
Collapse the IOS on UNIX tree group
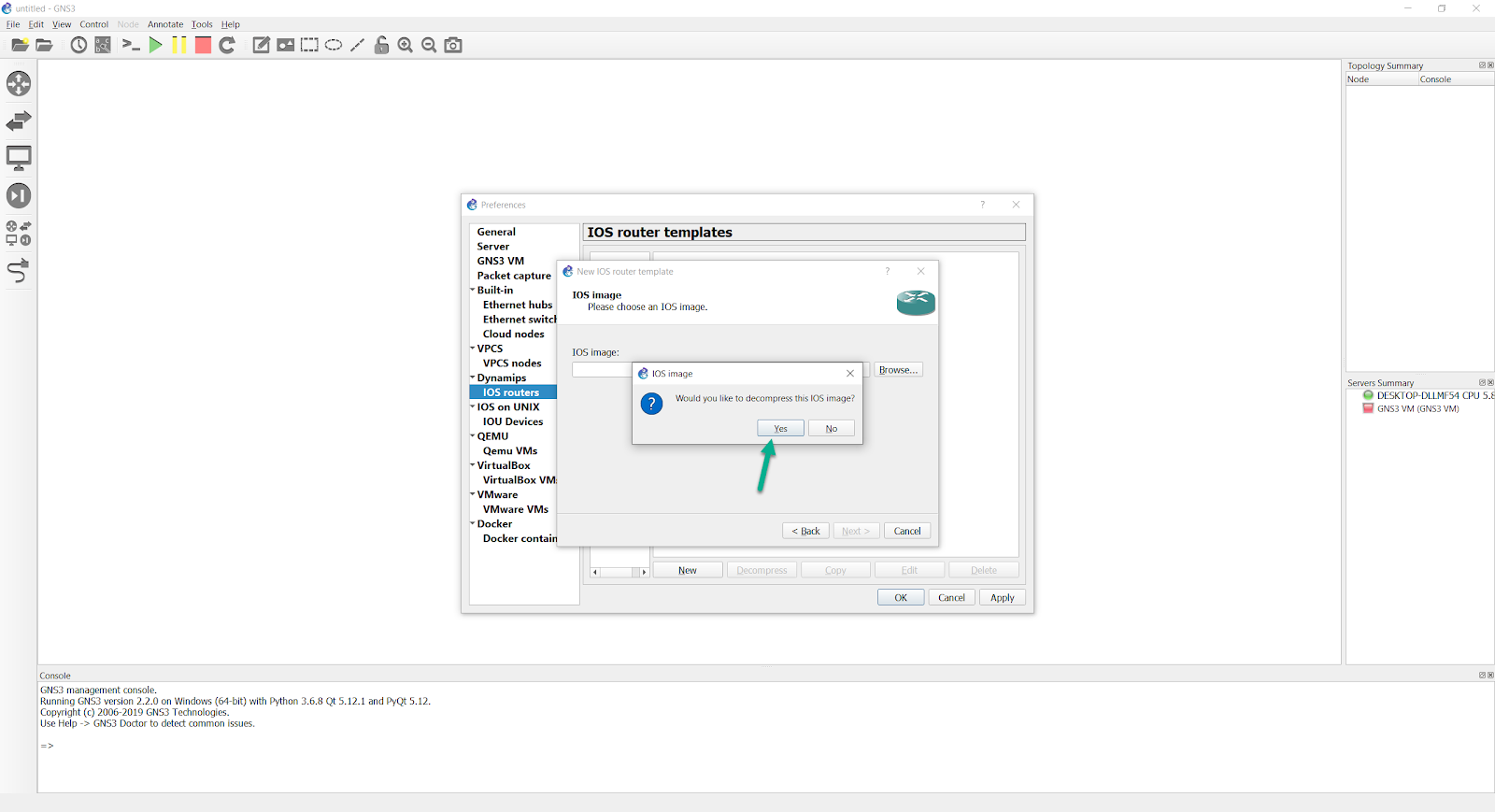[x=473, y=406]
